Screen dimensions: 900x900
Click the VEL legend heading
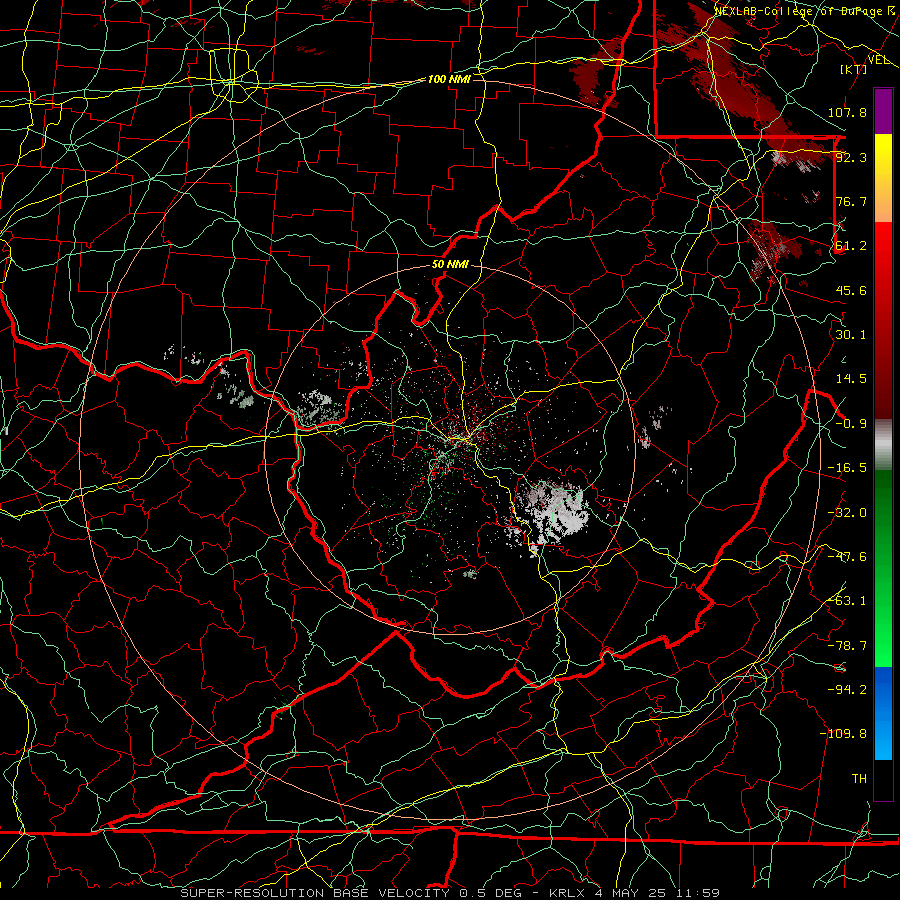[879, 60]
